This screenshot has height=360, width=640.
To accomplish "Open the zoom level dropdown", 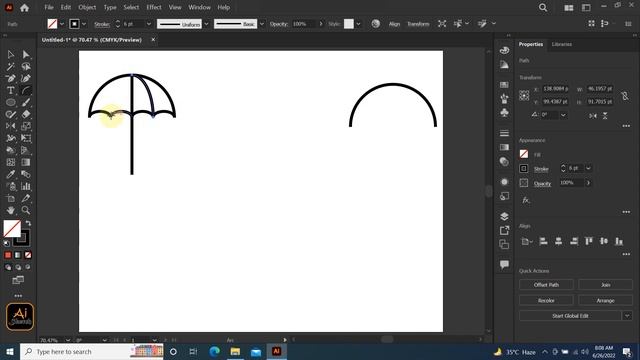I will click(x=68, y=340).
